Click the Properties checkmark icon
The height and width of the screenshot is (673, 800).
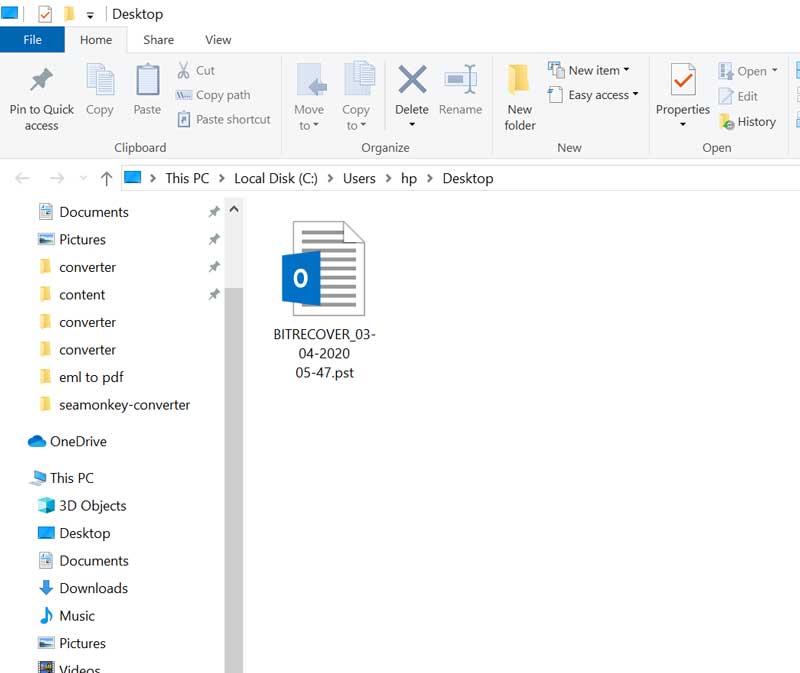(683, 80)
